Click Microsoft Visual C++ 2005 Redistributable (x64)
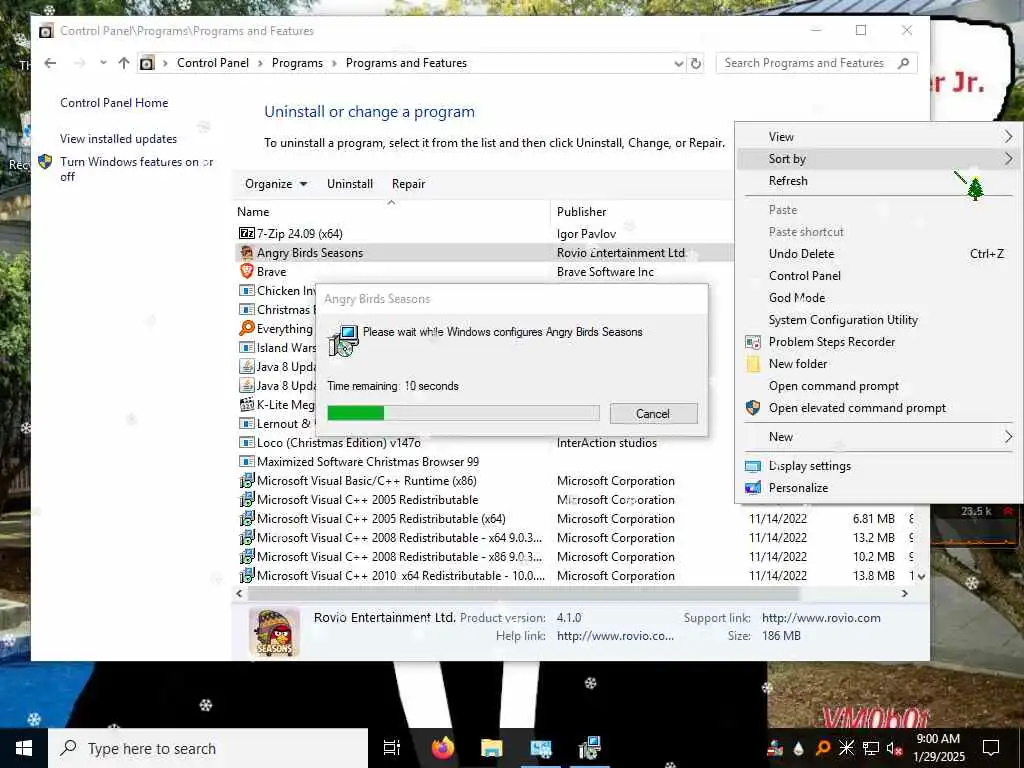This screenshot has width=1024, height=768. (x=381, y=519)
